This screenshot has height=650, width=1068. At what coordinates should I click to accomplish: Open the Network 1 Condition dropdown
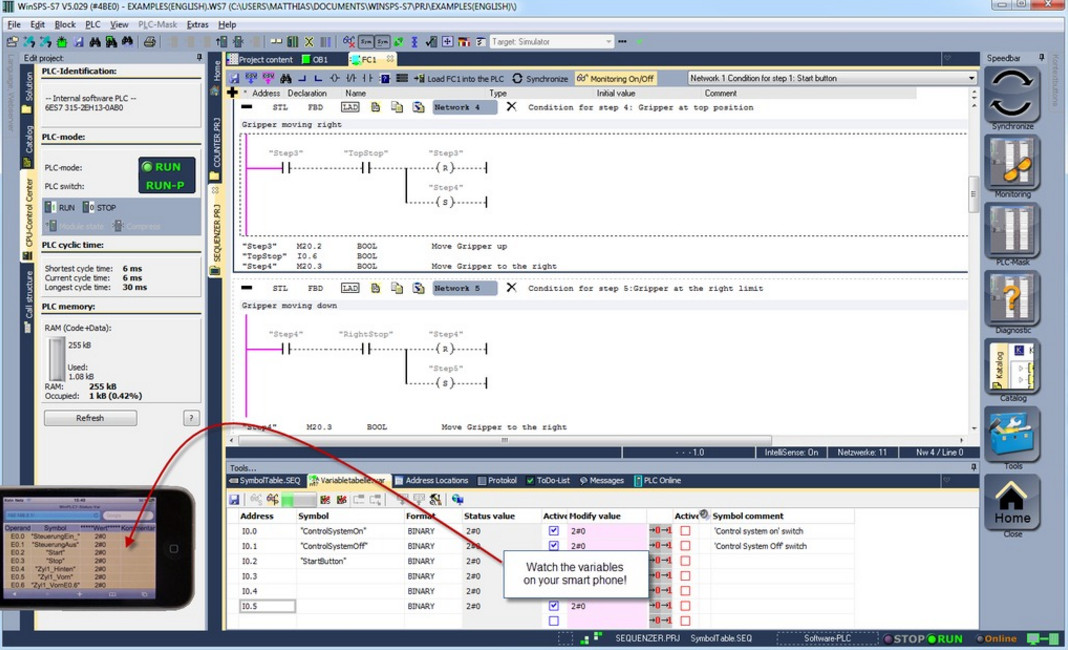[x=968, y=77]
